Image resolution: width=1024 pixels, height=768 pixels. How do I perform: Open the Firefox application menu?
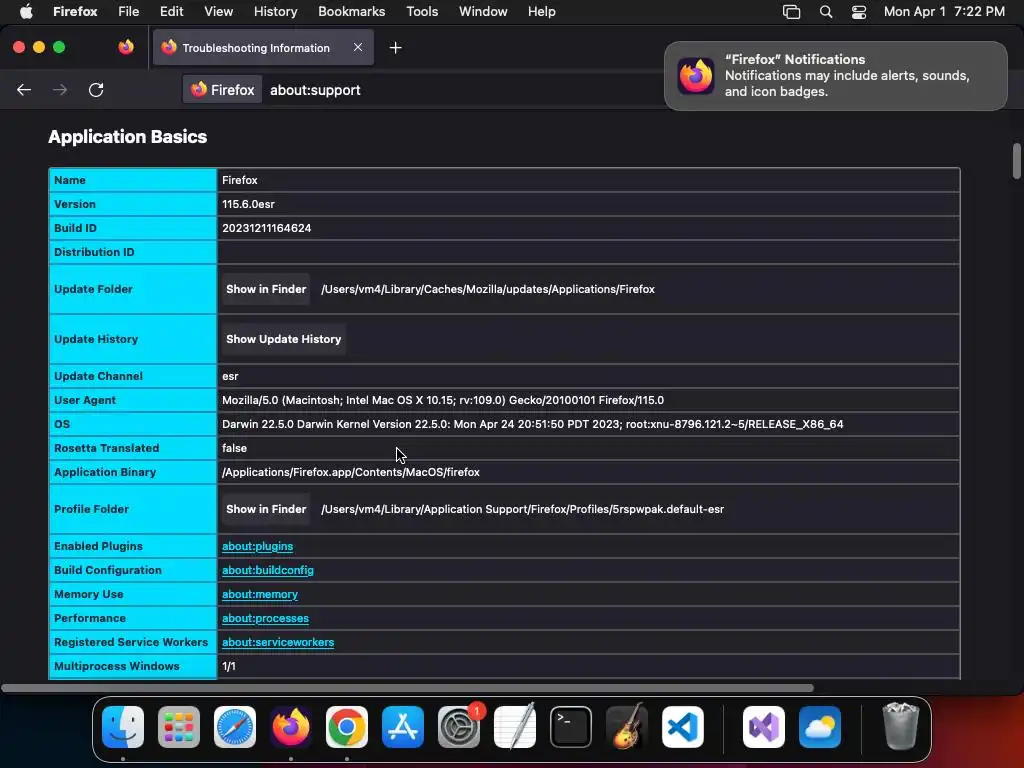(75, 12)
